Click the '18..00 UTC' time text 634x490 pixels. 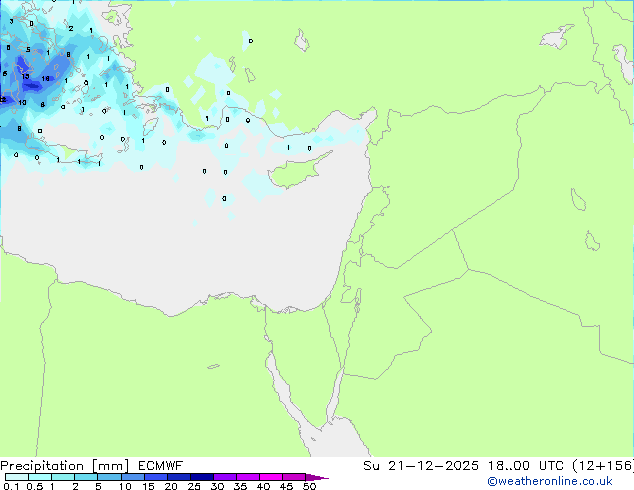[x=526, y=466]
